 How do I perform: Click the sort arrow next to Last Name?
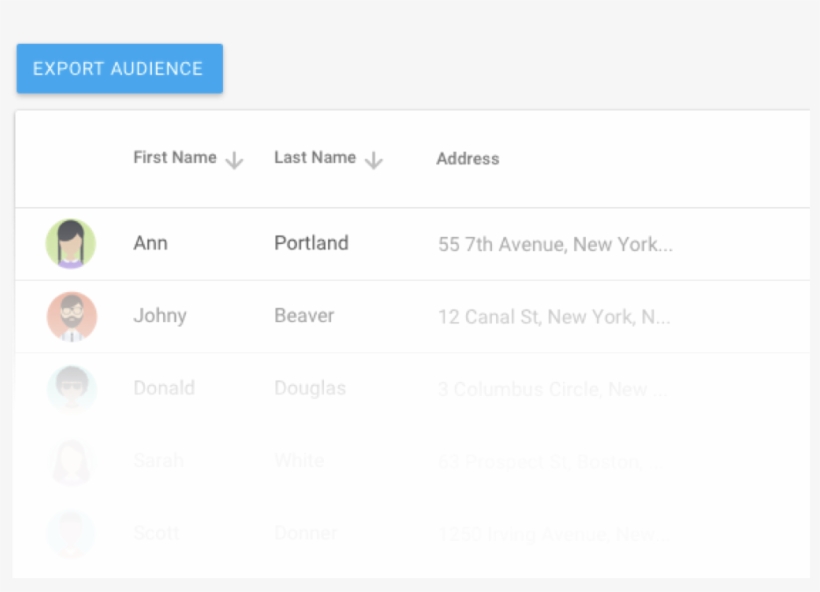[374, 158]
